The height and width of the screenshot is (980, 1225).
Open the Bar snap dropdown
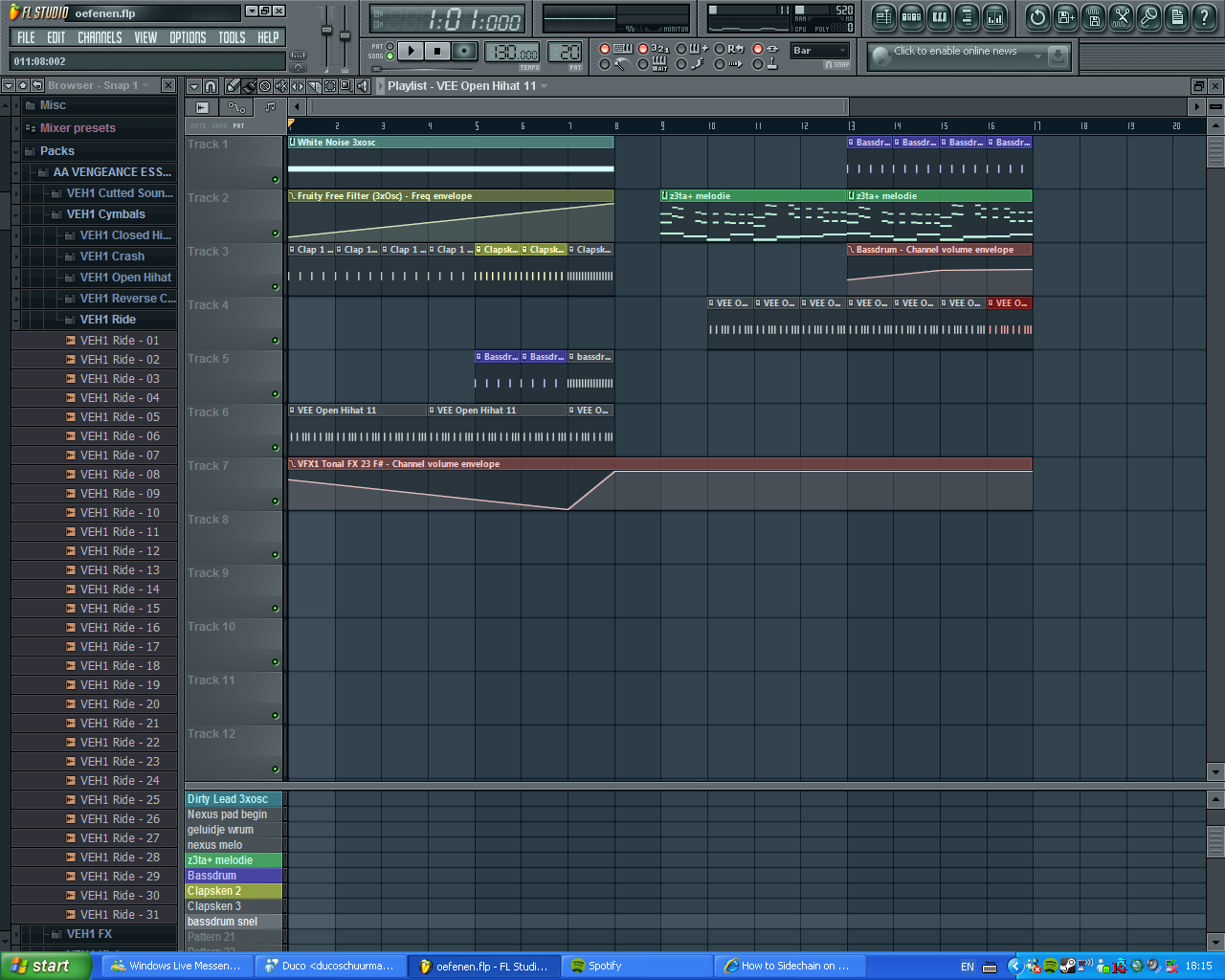[820, 51]
